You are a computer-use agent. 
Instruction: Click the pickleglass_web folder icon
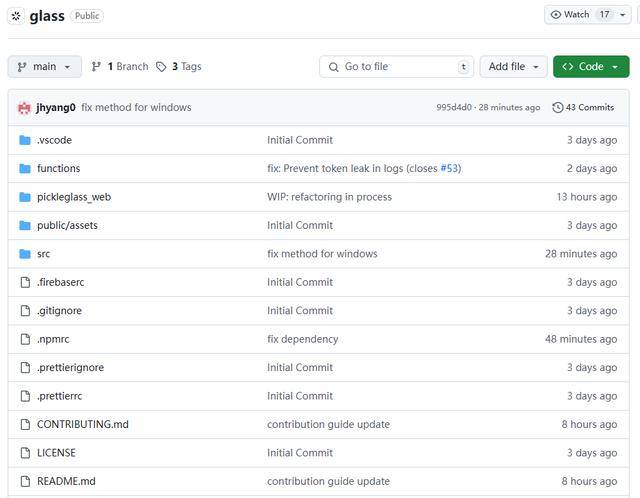coord(25,197)
